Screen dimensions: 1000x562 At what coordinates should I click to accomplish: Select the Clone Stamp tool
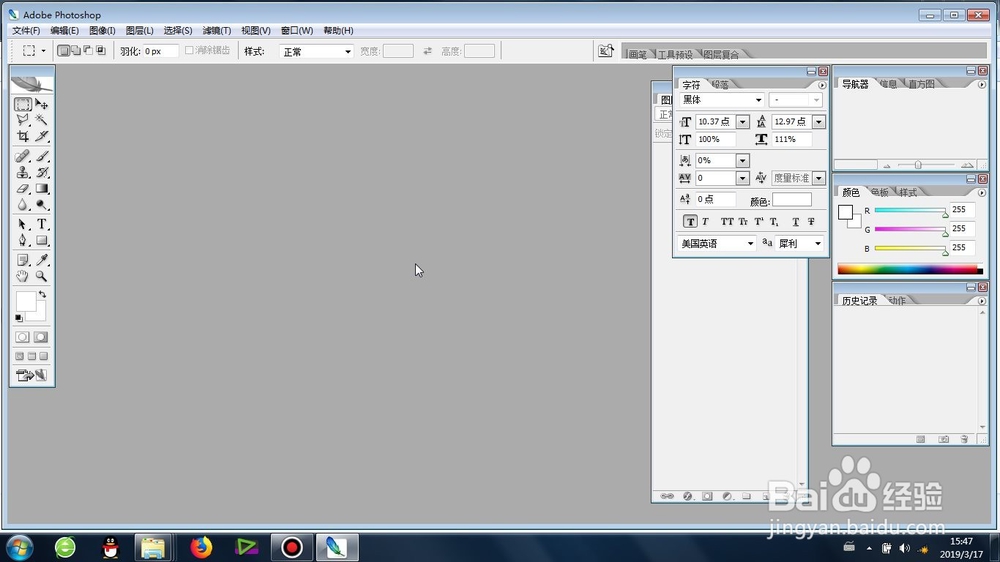[22, 172]
